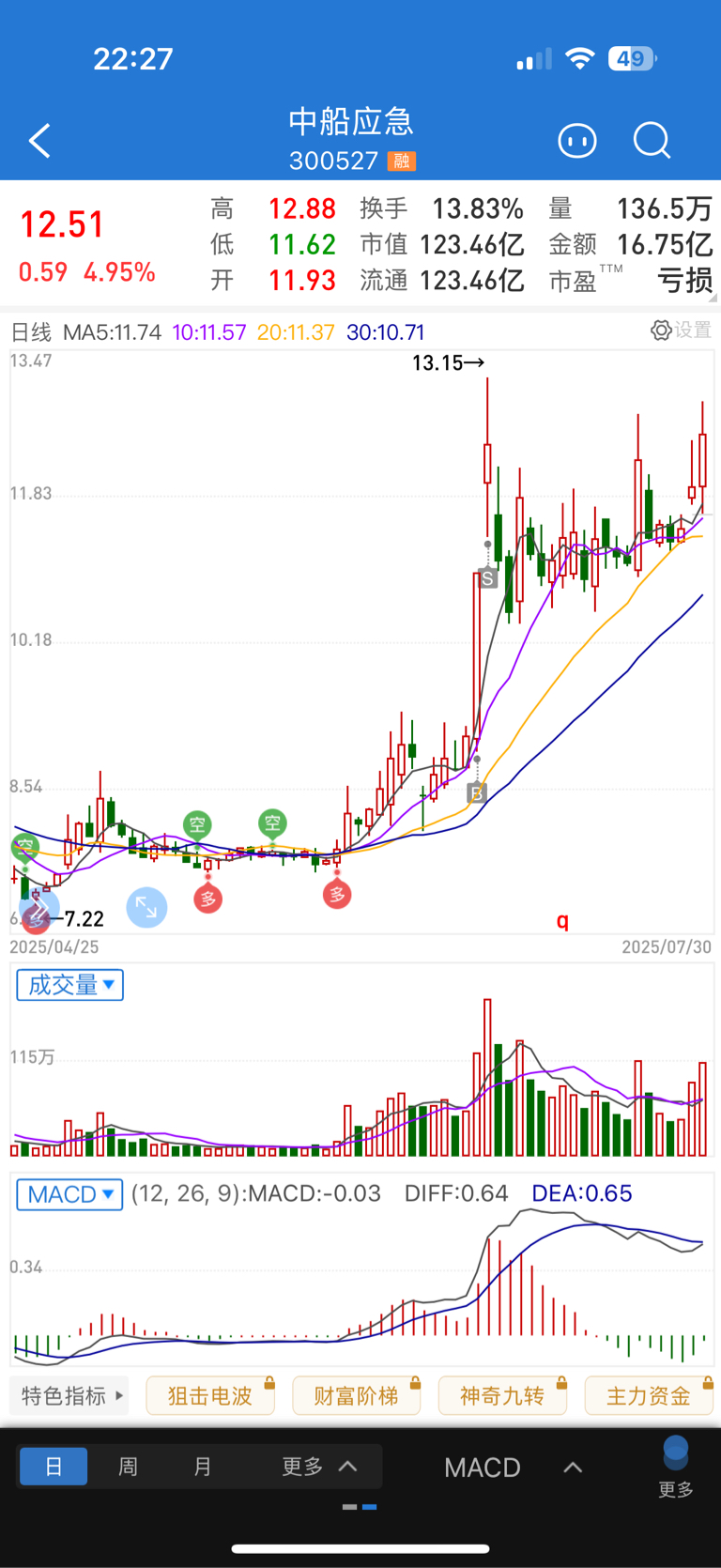Tap the orange 融 margin badge
This screenshot has height=1568, width=721.
[x=402, y=161]
